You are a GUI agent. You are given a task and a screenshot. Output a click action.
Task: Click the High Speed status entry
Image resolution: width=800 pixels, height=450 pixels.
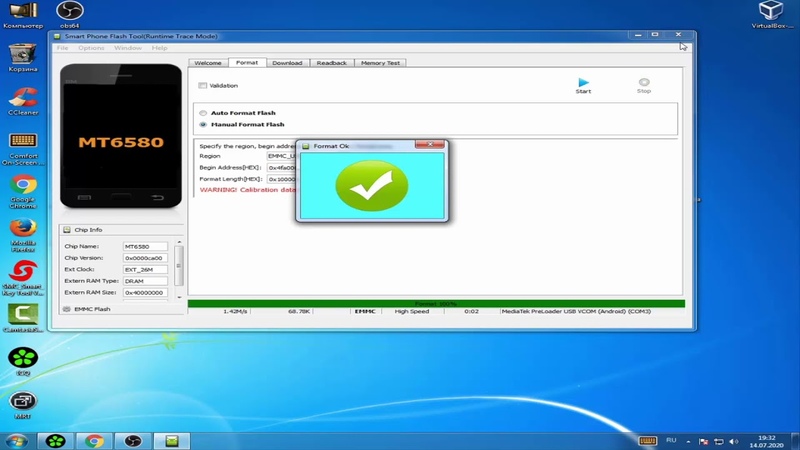click(412, 311)
